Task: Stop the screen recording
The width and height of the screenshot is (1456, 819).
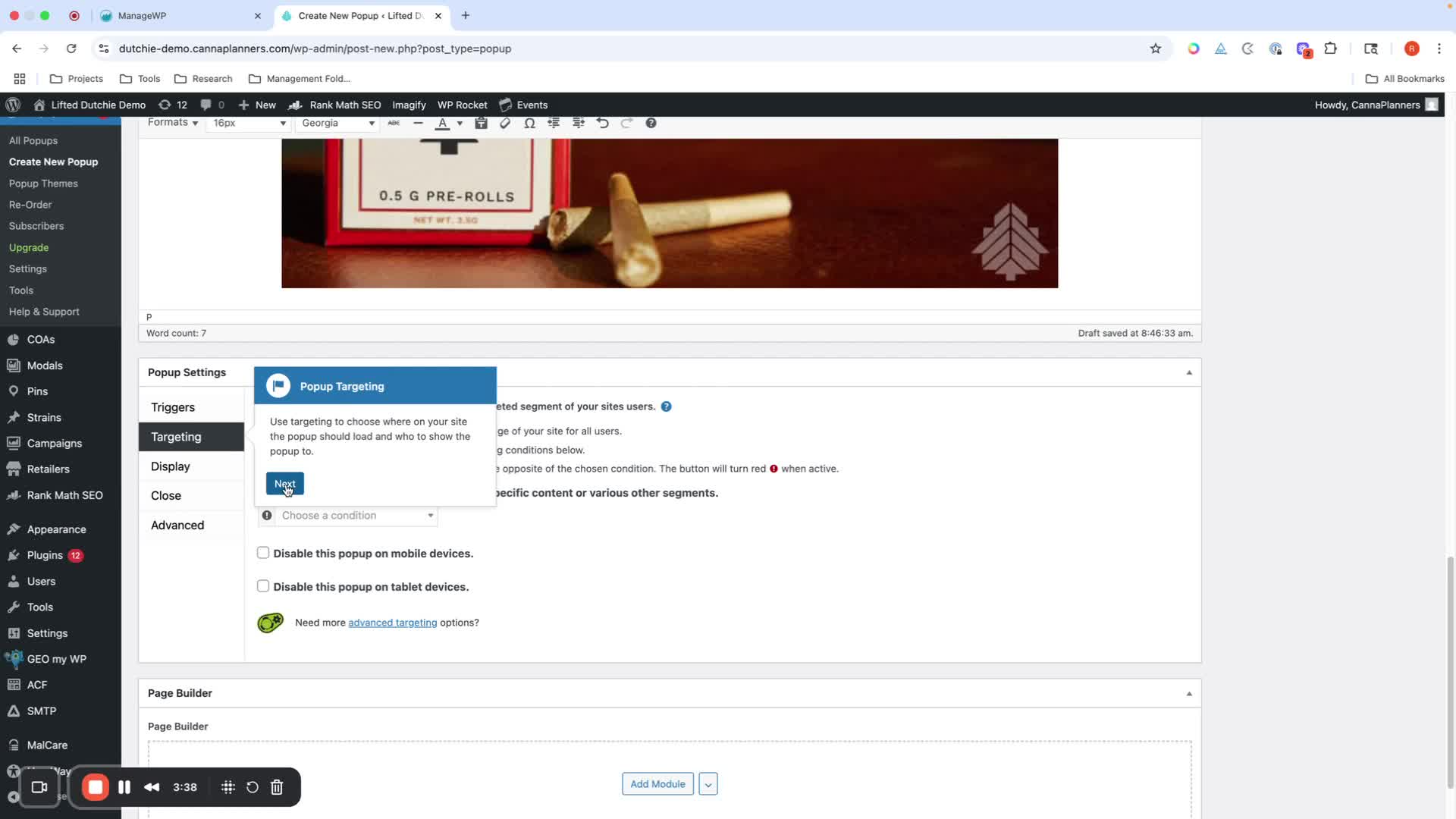Action: pyautogui.click(x=96, y=787)
